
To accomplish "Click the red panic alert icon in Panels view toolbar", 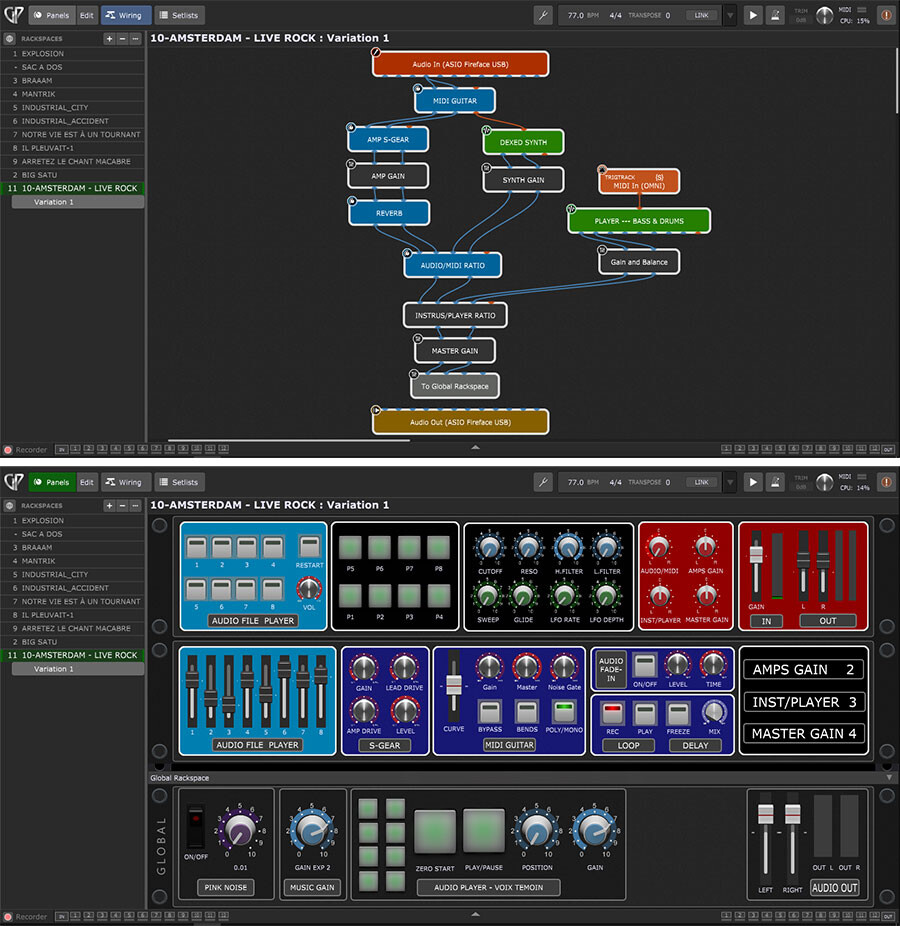I will pyautogui.click(x=886, y=482).
